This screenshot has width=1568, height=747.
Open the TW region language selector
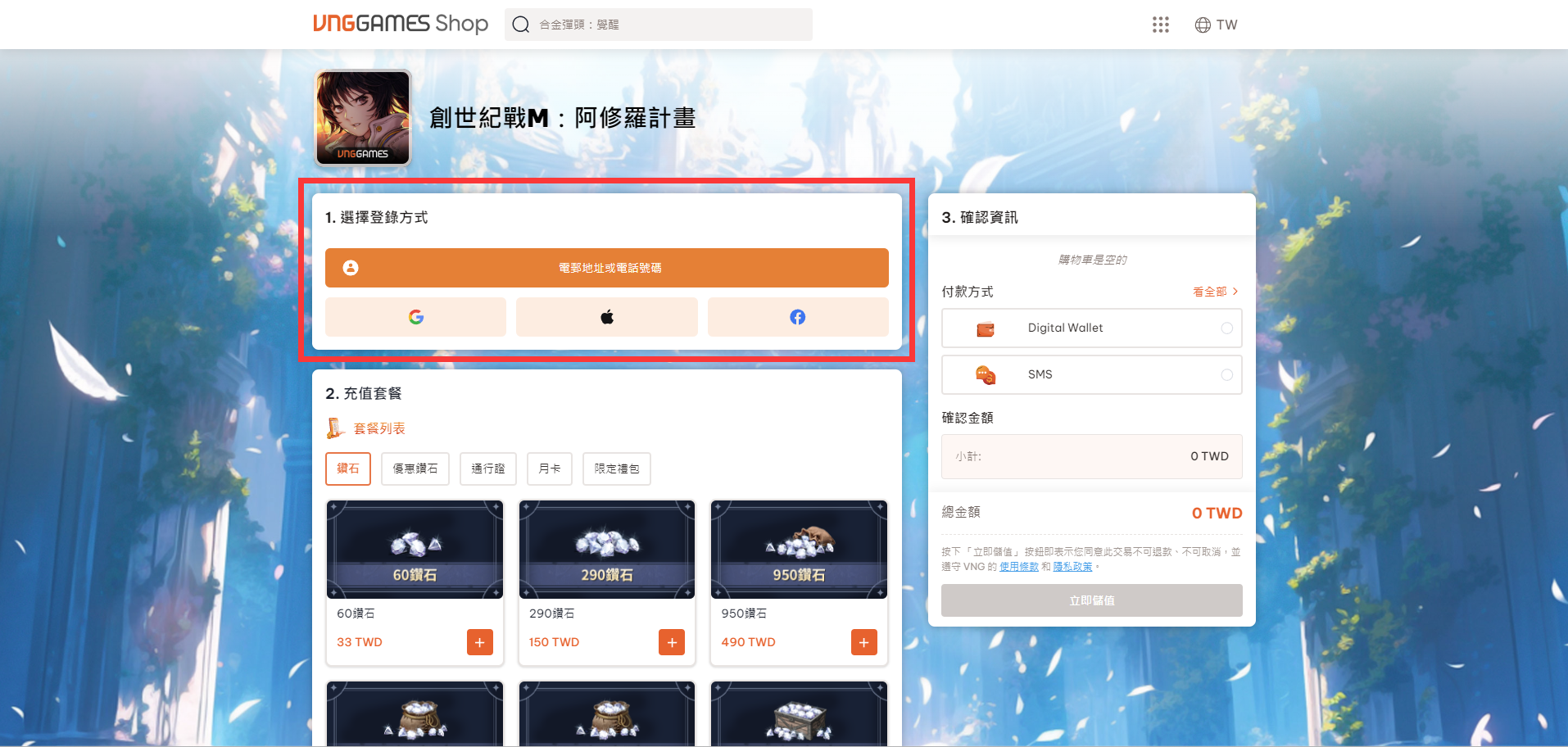(x=1216, y=25)
